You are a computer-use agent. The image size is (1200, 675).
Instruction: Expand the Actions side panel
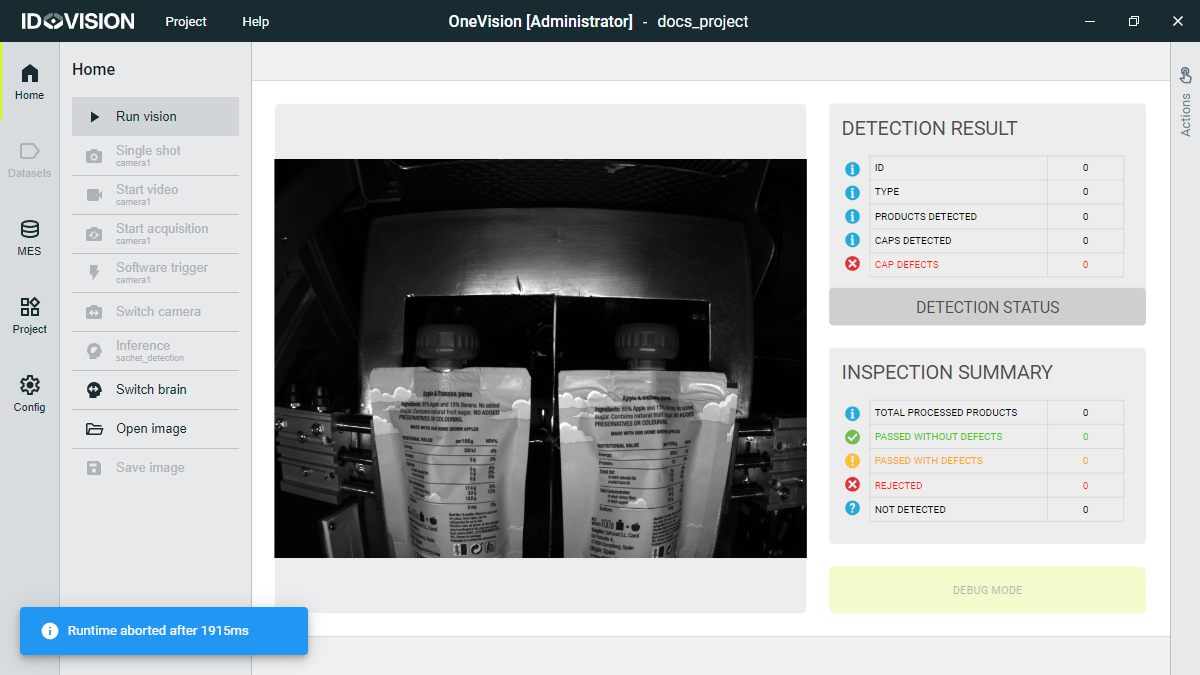pos(1185,102)
